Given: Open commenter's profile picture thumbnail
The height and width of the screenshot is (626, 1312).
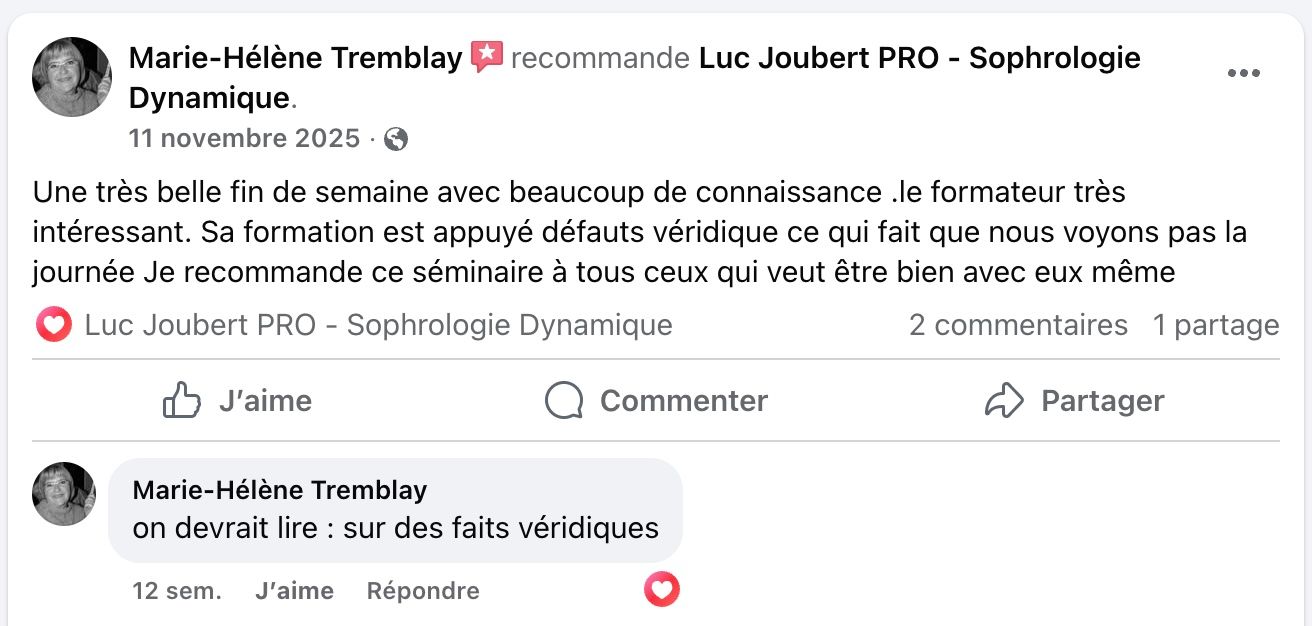Looking at the screenshot, I should point(64,494).
